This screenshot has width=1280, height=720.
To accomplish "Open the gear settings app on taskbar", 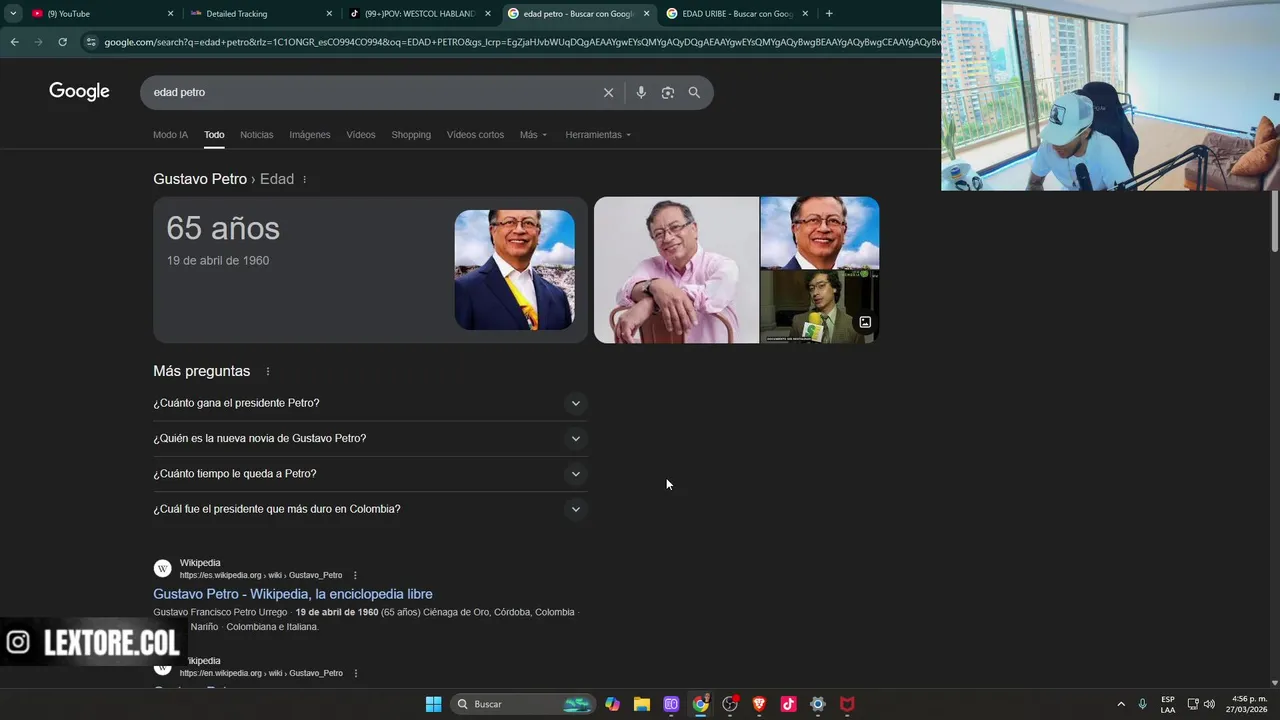I will [x=818, y=704].
